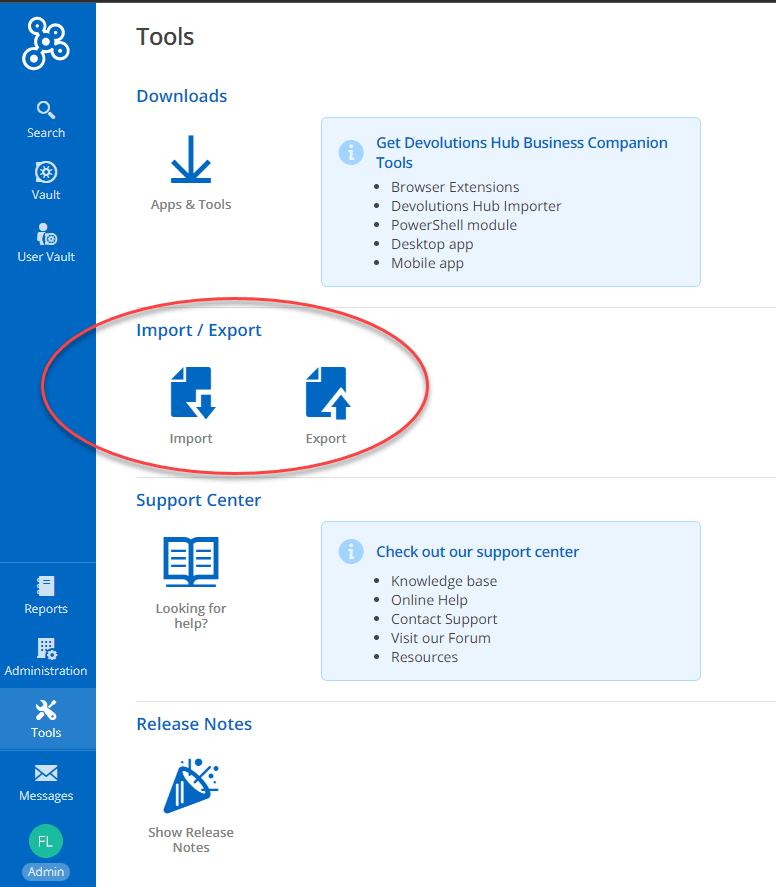Select the Tools sidebar item
776x887 pixels.
[x=46, y=719]
